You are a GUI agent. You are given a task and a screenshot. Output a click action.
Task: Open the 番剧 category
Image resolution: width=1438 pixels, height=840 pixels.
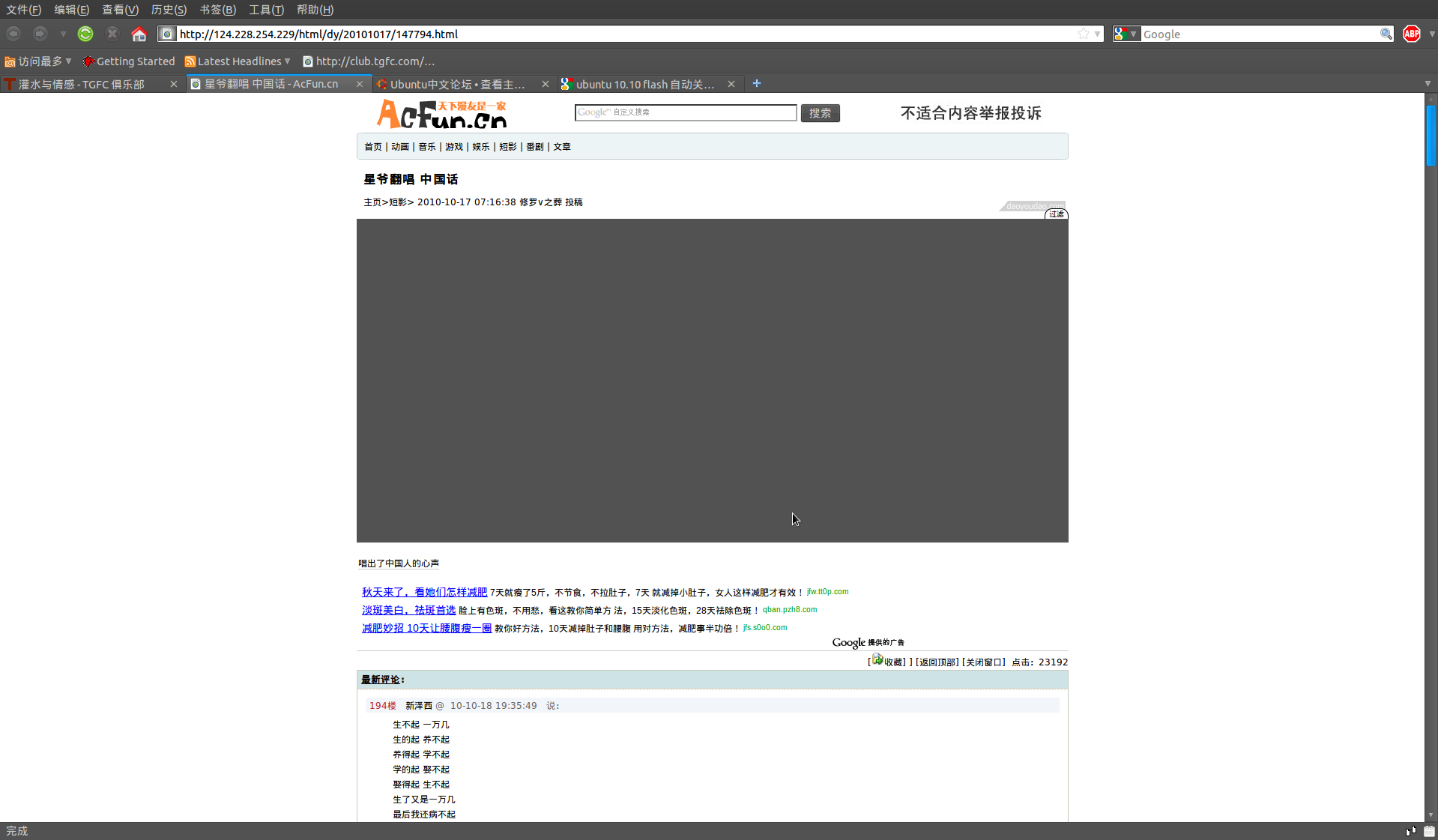[535, 147]
